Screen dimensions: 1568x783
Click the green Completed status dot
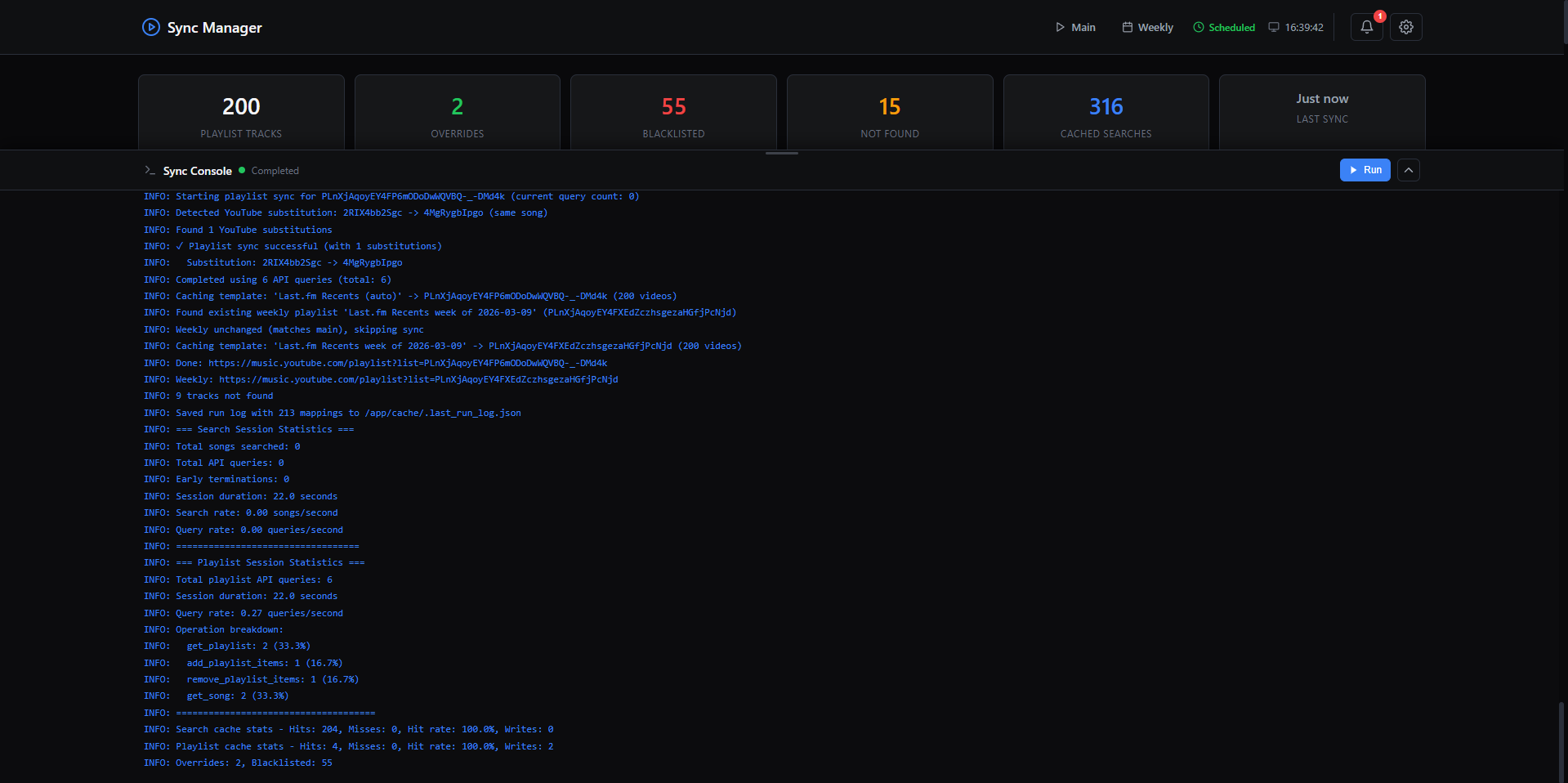click(241, 170)
